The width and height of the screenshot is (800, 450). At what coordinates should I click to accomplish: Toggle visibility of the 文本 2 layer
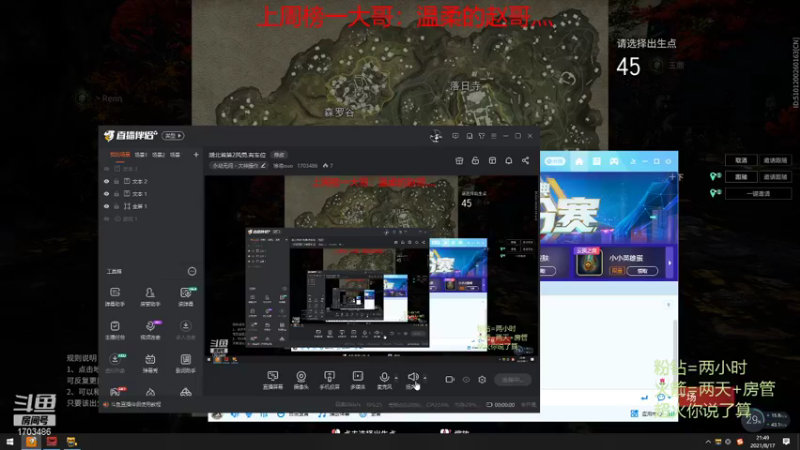click(x=106, y=181)
